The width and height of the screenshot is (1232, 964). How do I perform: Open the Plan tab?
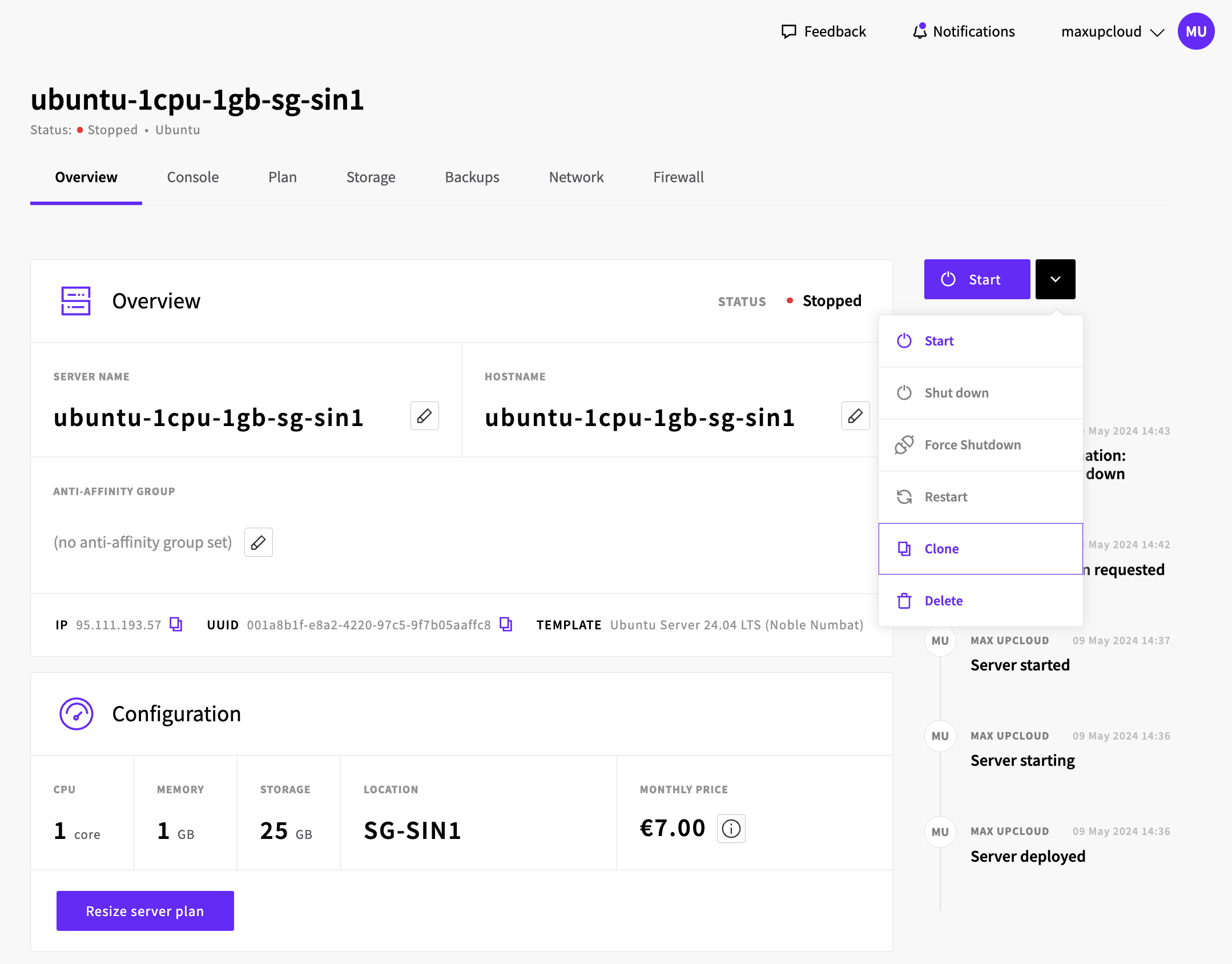click(283, 177)
